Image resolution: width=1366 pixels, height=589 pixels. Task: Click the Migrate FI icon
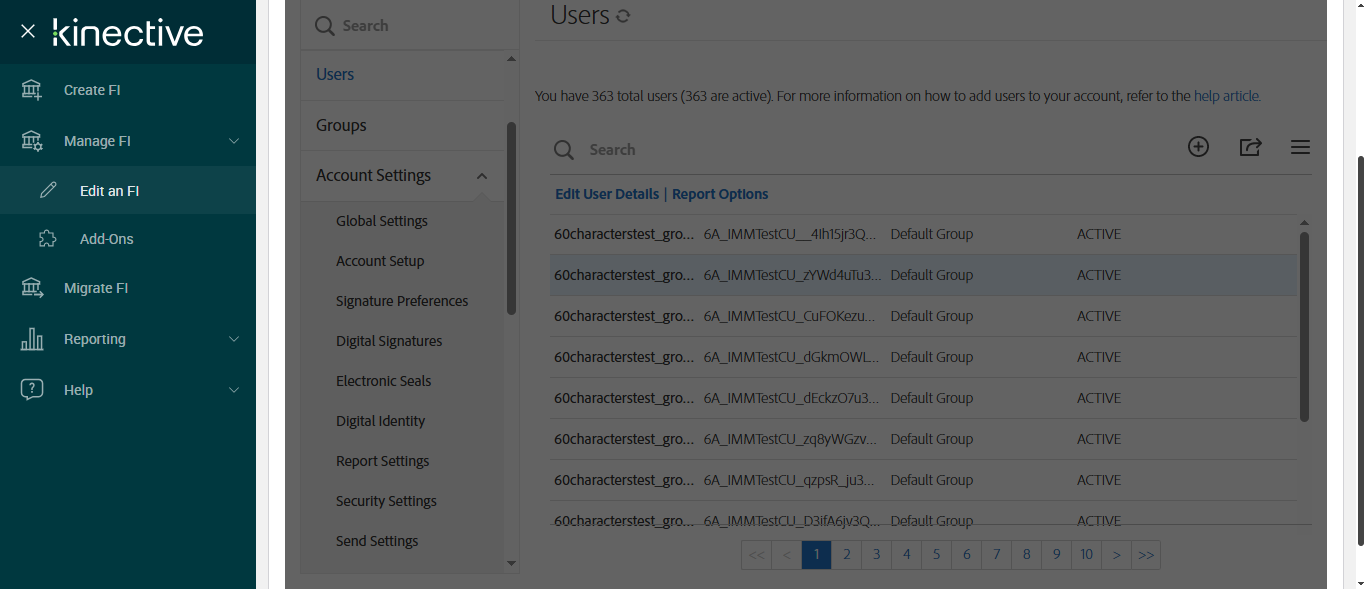32,288
